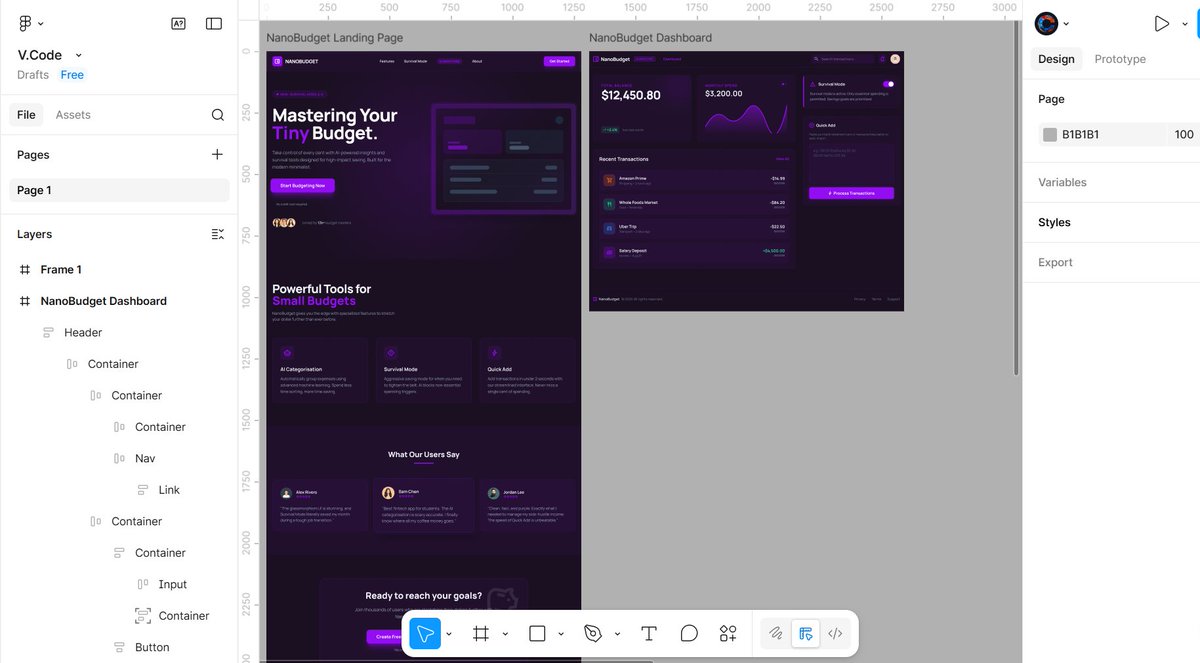1200x663 pixels.
Task: Open the B1B1B1 page color swatch
Action: pos(1050,134)
